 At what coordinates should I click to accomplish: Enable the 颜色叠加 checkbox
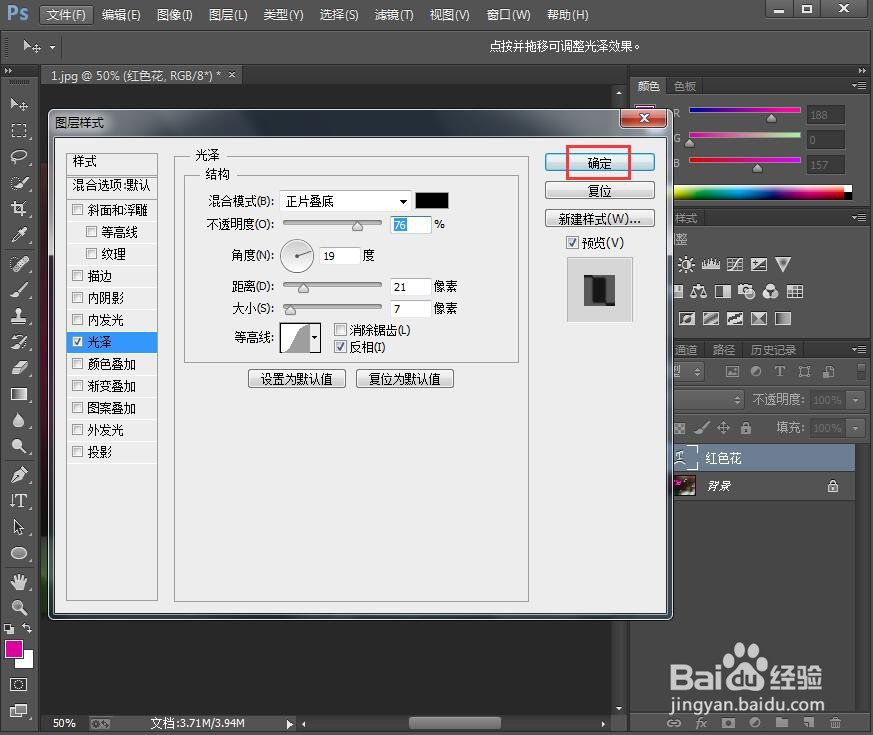(x=78, y=364)
